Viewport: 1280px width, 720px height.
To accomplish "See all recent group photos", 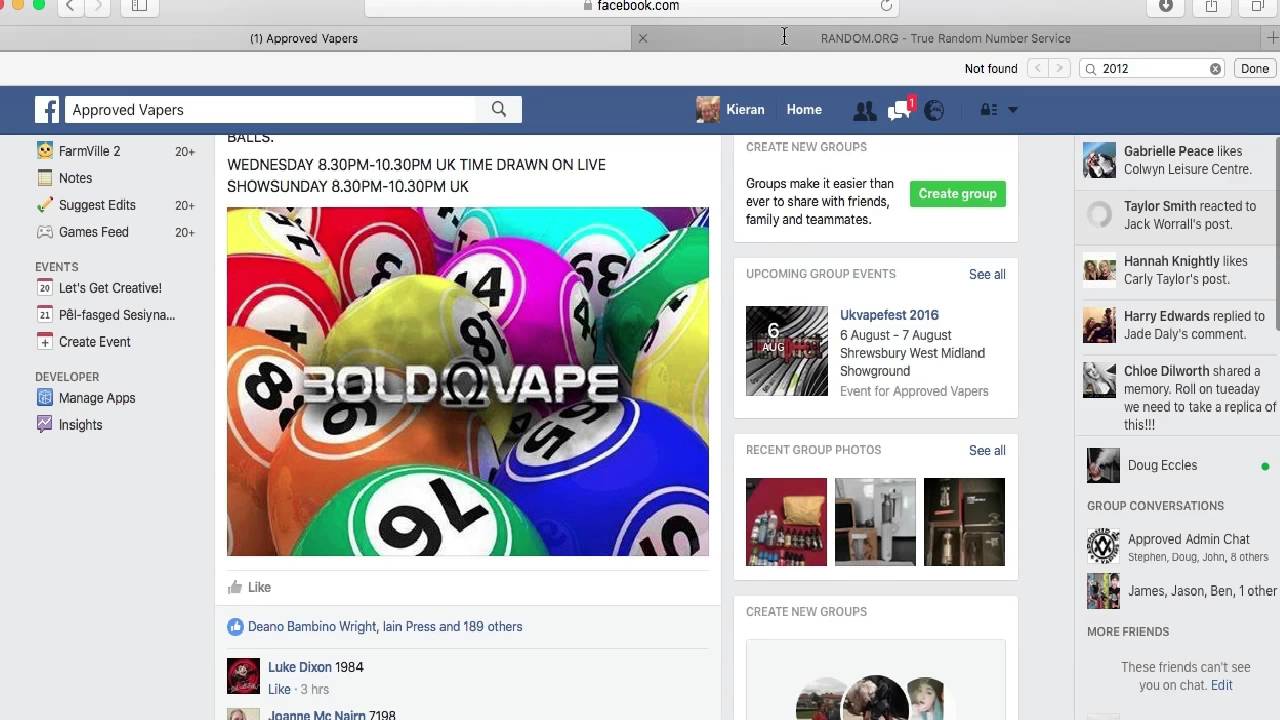I will click(987, 450).
